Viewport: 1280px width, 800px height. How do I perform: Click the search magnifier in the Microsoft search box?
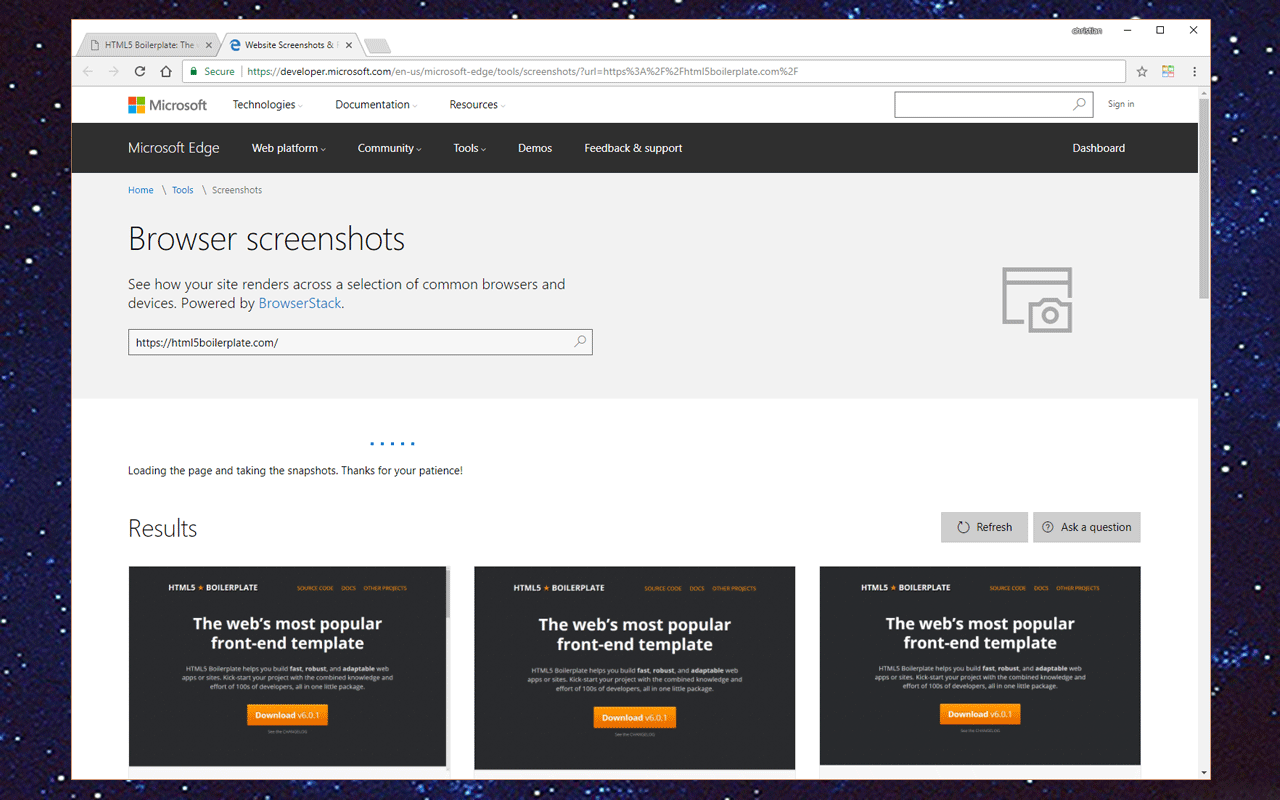1078,104
